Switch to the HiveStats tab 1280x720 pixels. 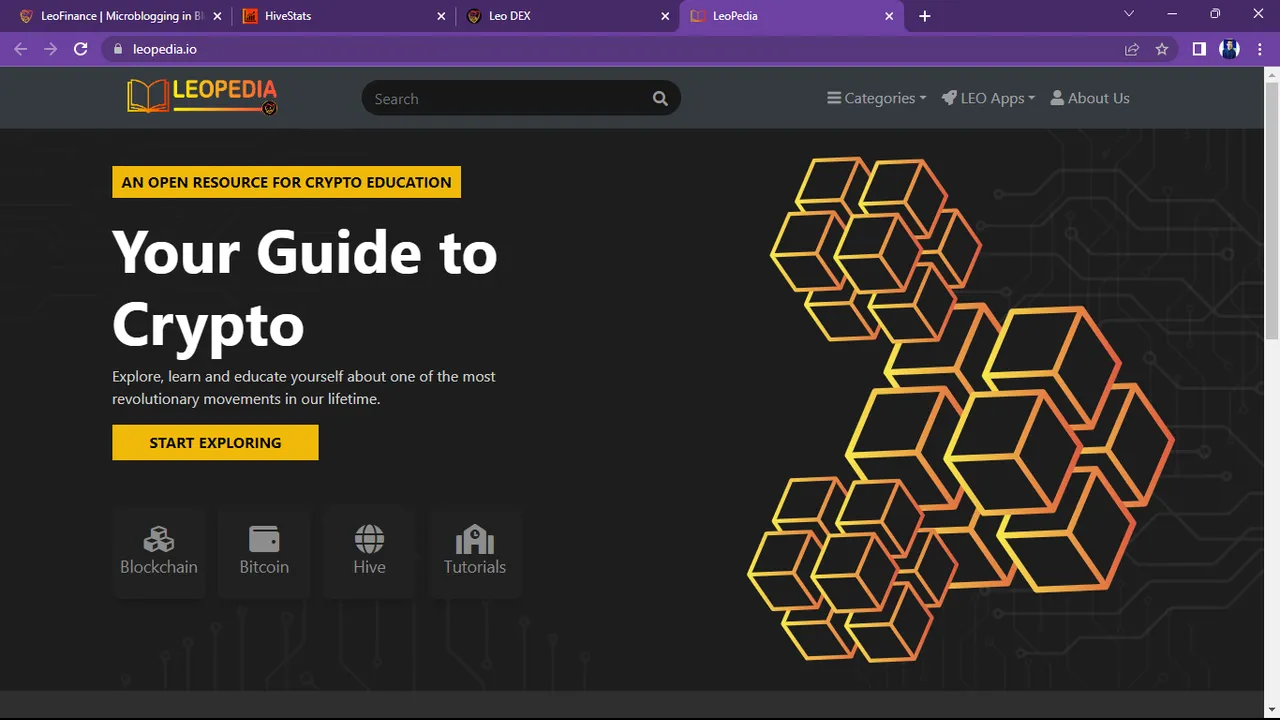tap(344, 16)
